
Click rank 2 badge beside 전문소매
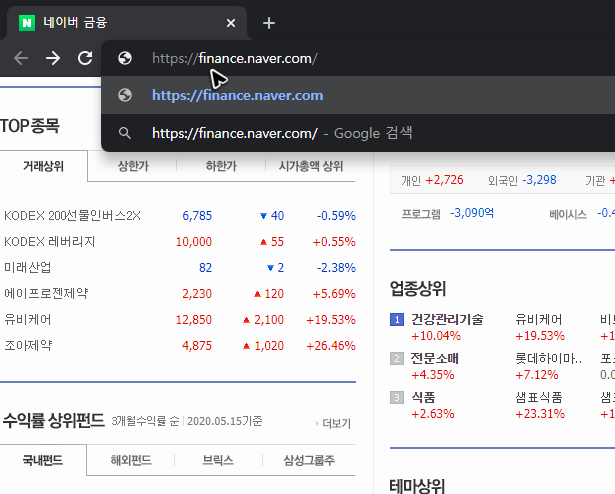[x=397, y=358]
